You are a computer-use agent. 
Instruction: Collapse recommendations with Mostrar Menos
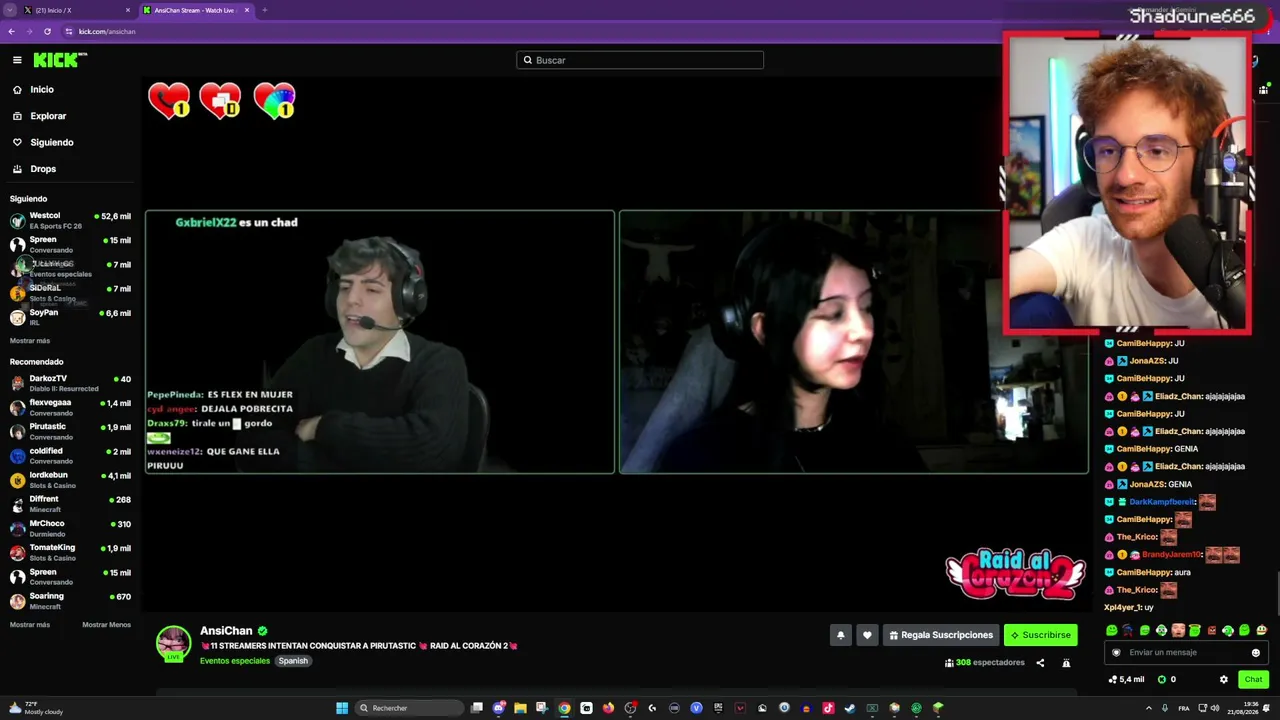point(106,625)
